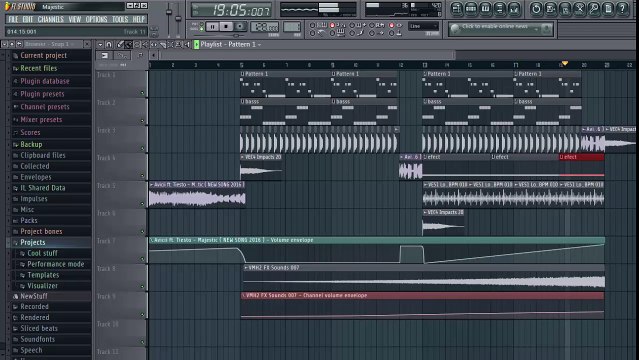This screenshot has height=360, width=639.
Task: Select the Slice tool in playlist toolbar
Action: (x=163, y=44)
